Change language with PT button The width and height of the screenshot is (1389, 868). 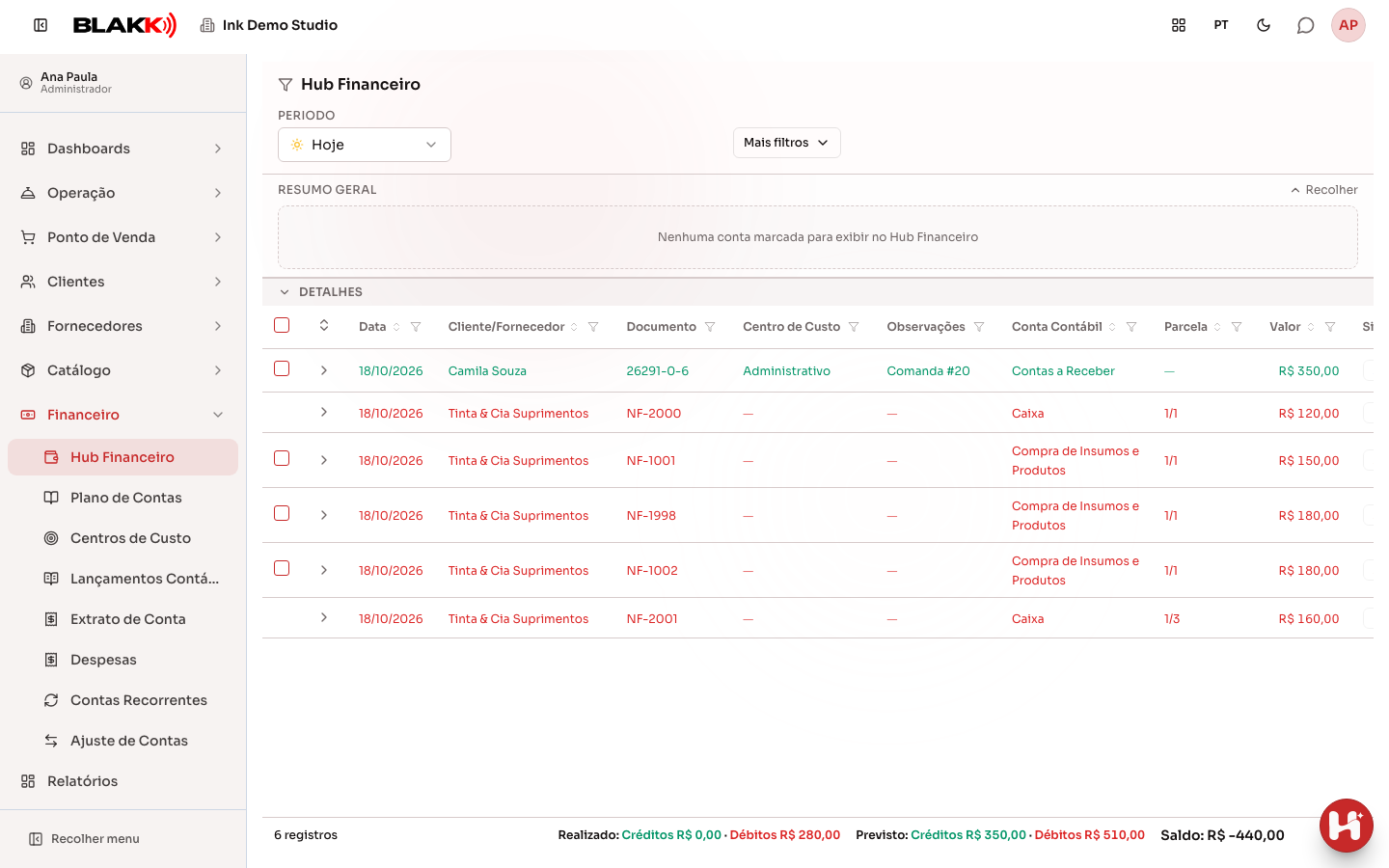click(x=1221, y=25)
